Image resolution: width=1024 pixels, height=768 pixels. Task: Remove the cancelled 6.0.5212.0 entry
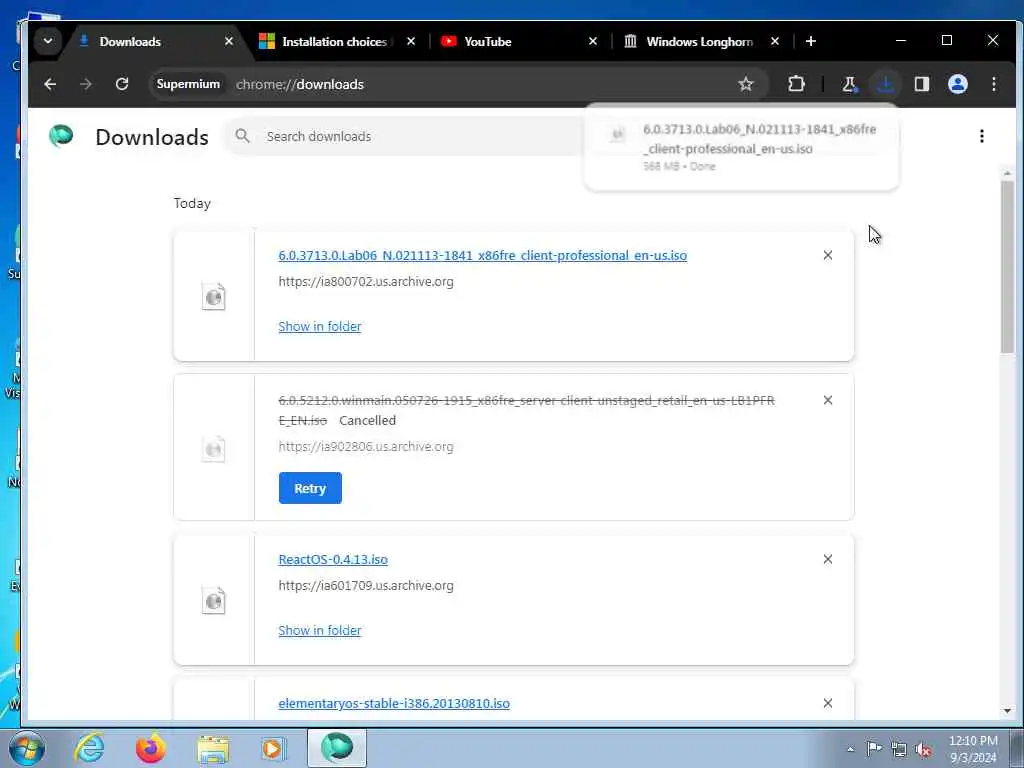tap(827, 400)
